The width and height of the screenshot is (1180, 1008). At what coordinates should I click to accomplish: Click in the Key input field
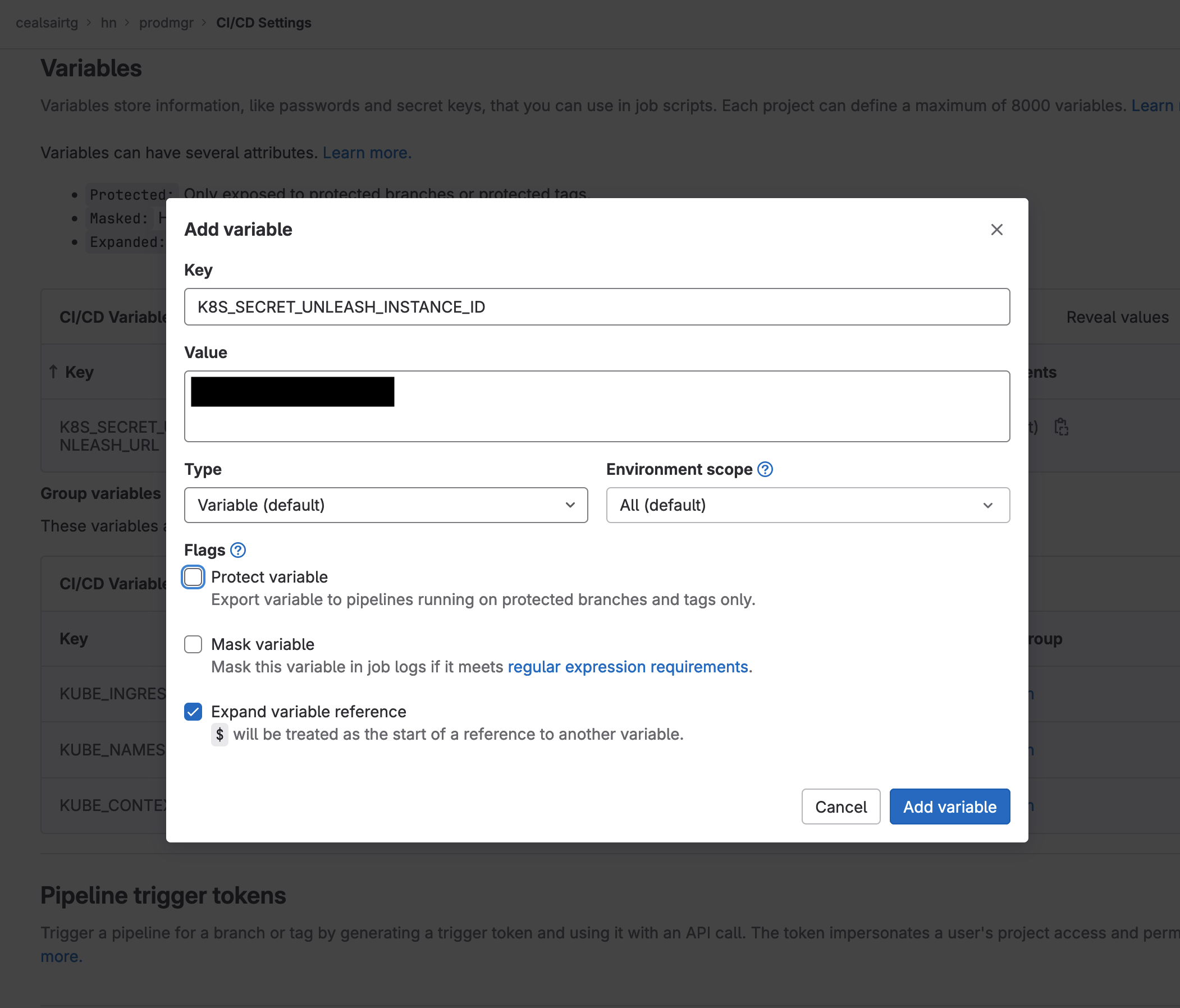(596, 307)
